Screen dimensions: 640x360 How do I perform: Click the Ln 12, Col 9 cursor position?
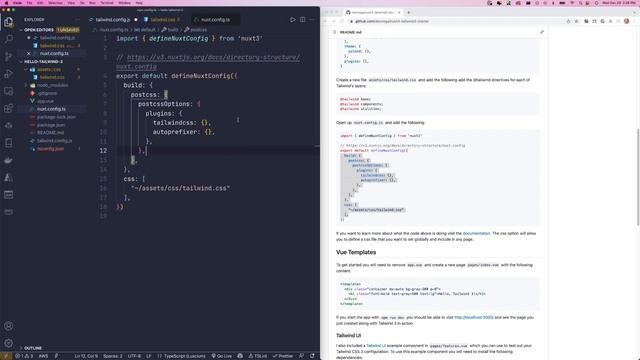pos(86,356)
